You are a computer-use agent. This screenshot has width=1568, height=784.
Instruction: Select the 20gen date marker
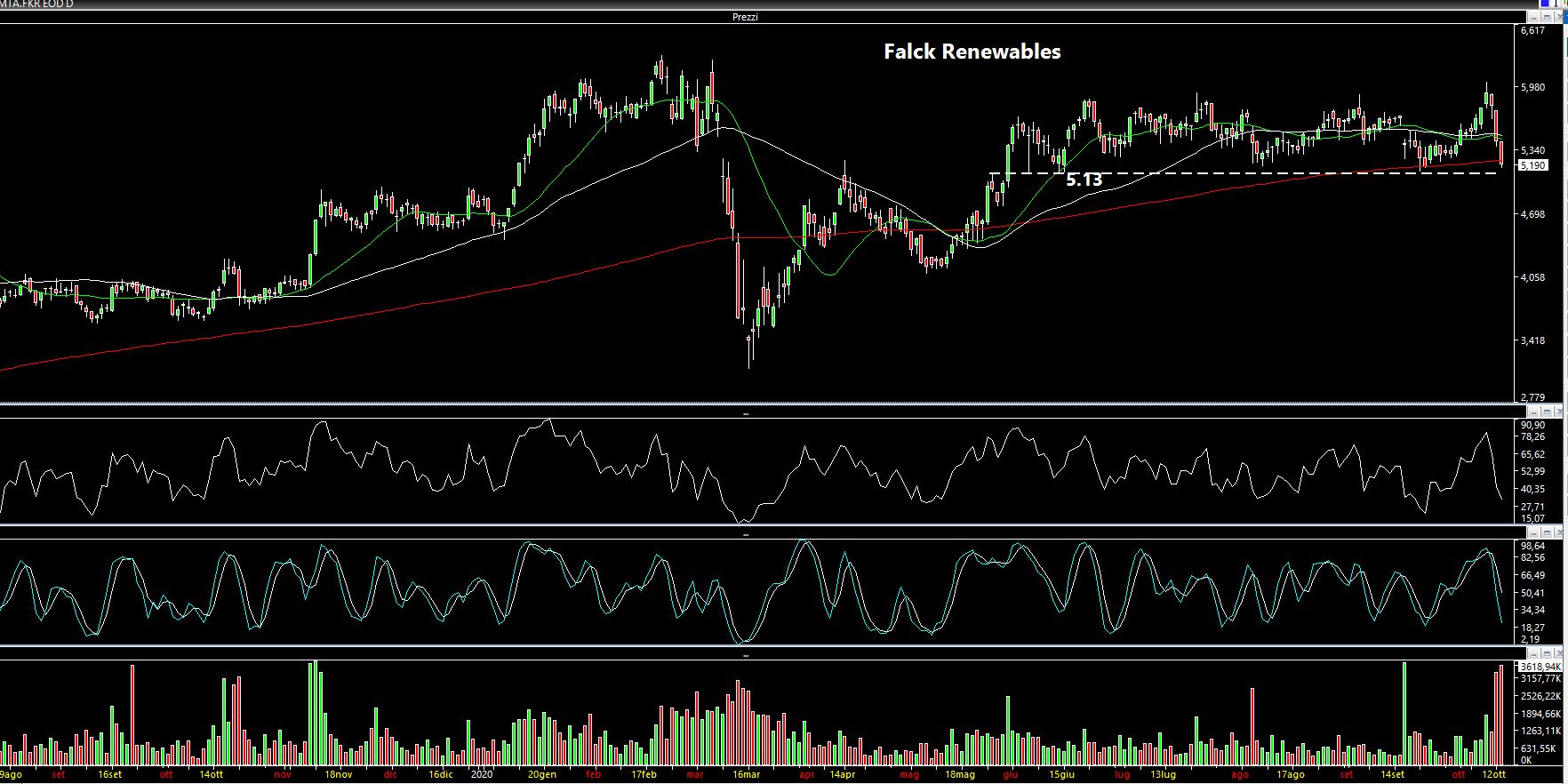[x=542, y=774]
